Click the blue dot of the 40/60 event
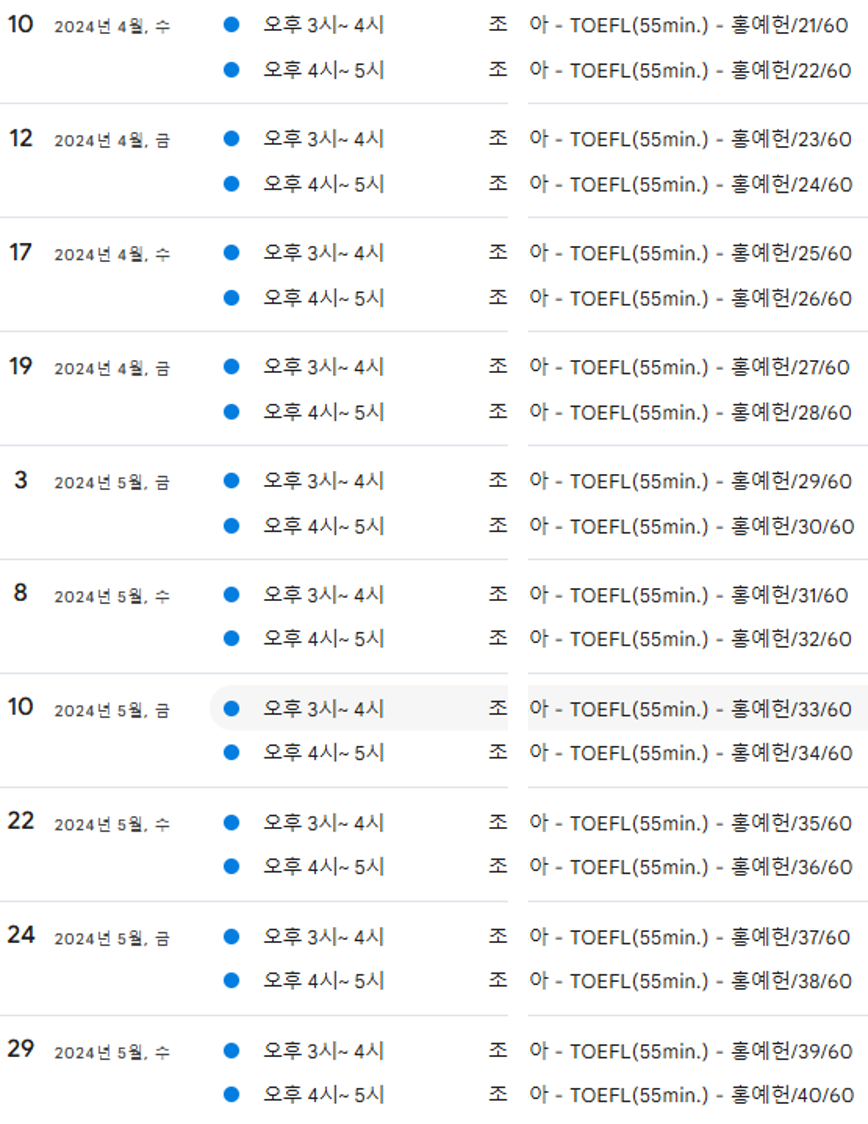Image resolution: width=868 pixels, height=1124 pixels. click(x=232, y=1095)
